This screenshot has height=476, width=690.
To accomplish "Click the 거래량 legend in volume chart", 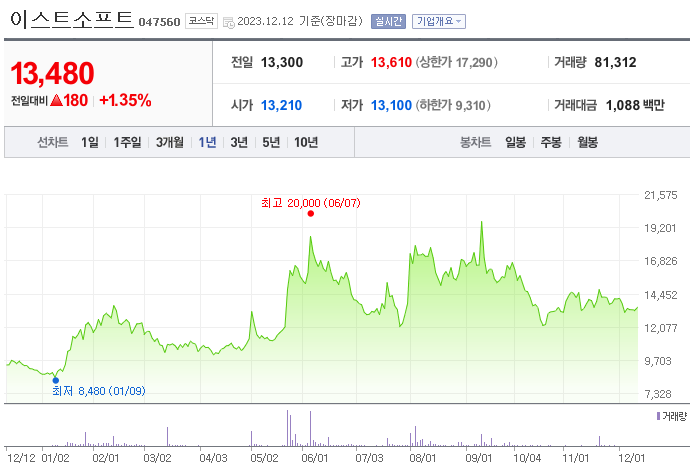I will 672,416.
